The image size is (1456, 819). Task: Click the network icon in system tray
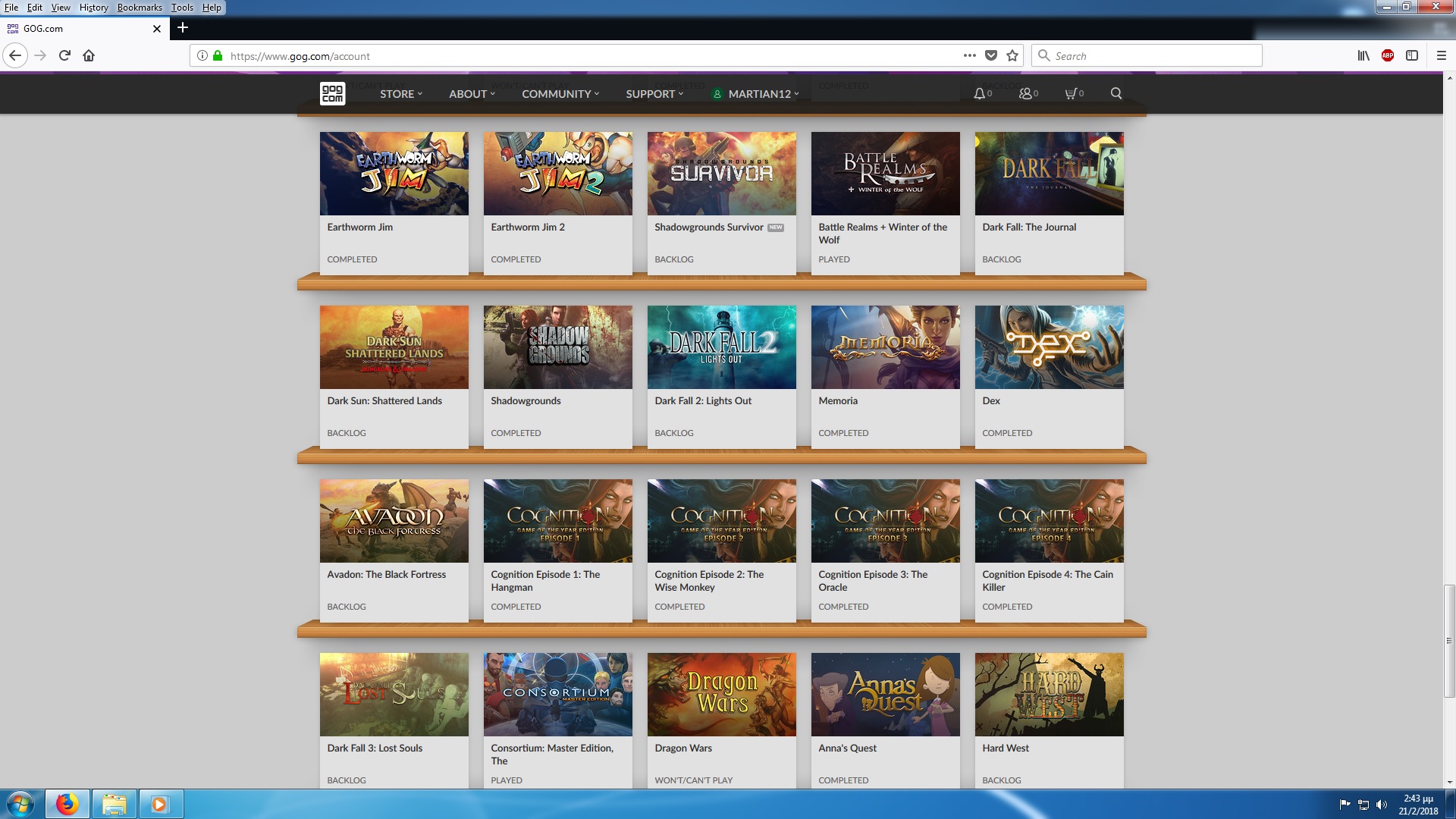tap(1363, 805)
